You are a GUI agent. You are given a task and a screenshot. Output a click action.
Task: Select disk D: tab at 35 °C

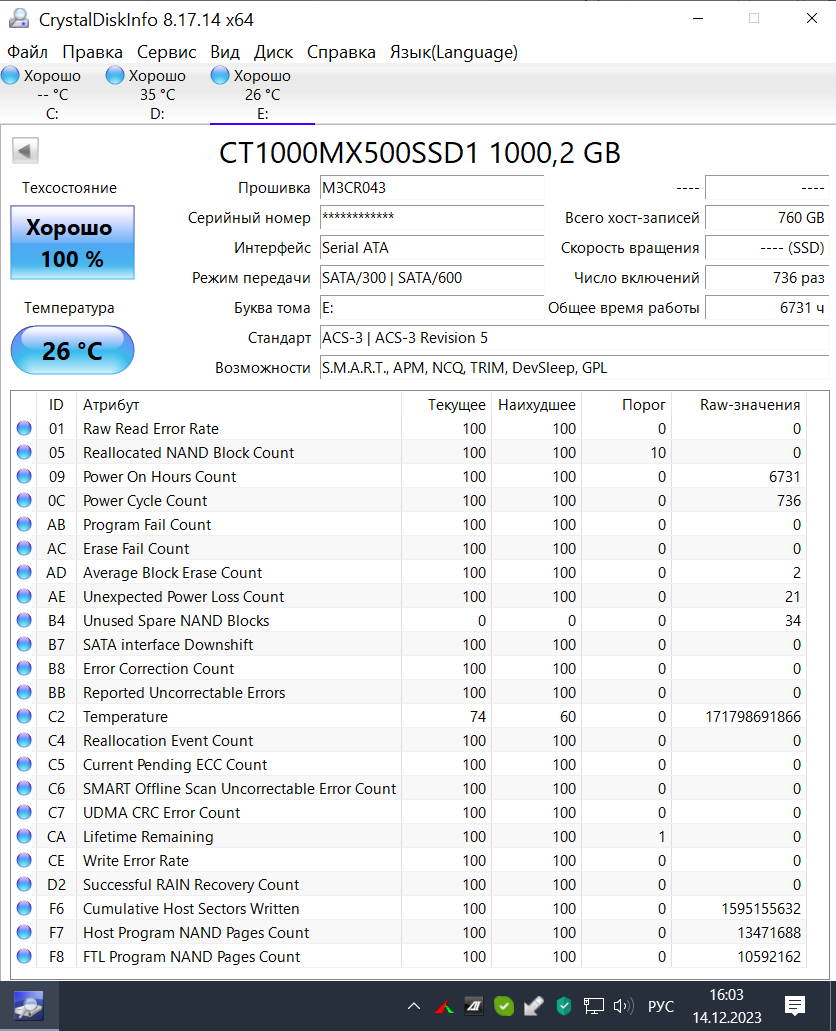pyautogui.click(x=157, y=94)
